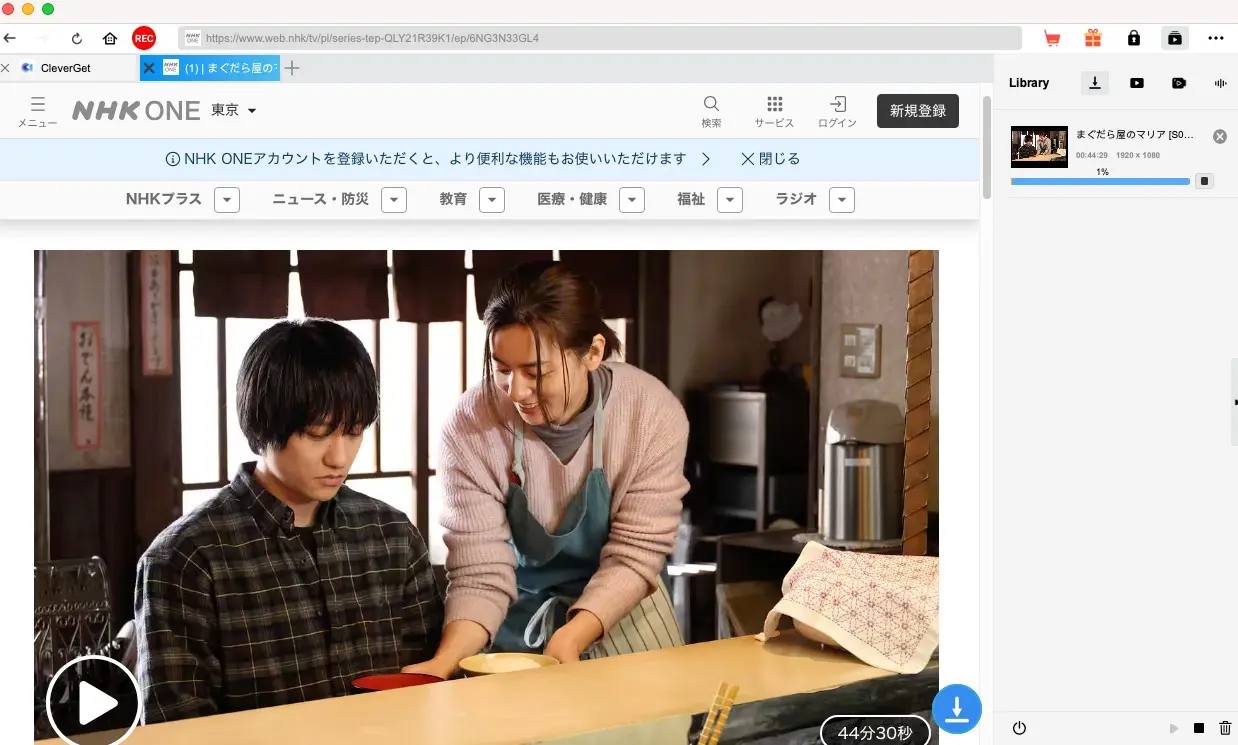The image size is (1238, 745).
Task: Start recording with the red REC button
Action: pos(144,38)
